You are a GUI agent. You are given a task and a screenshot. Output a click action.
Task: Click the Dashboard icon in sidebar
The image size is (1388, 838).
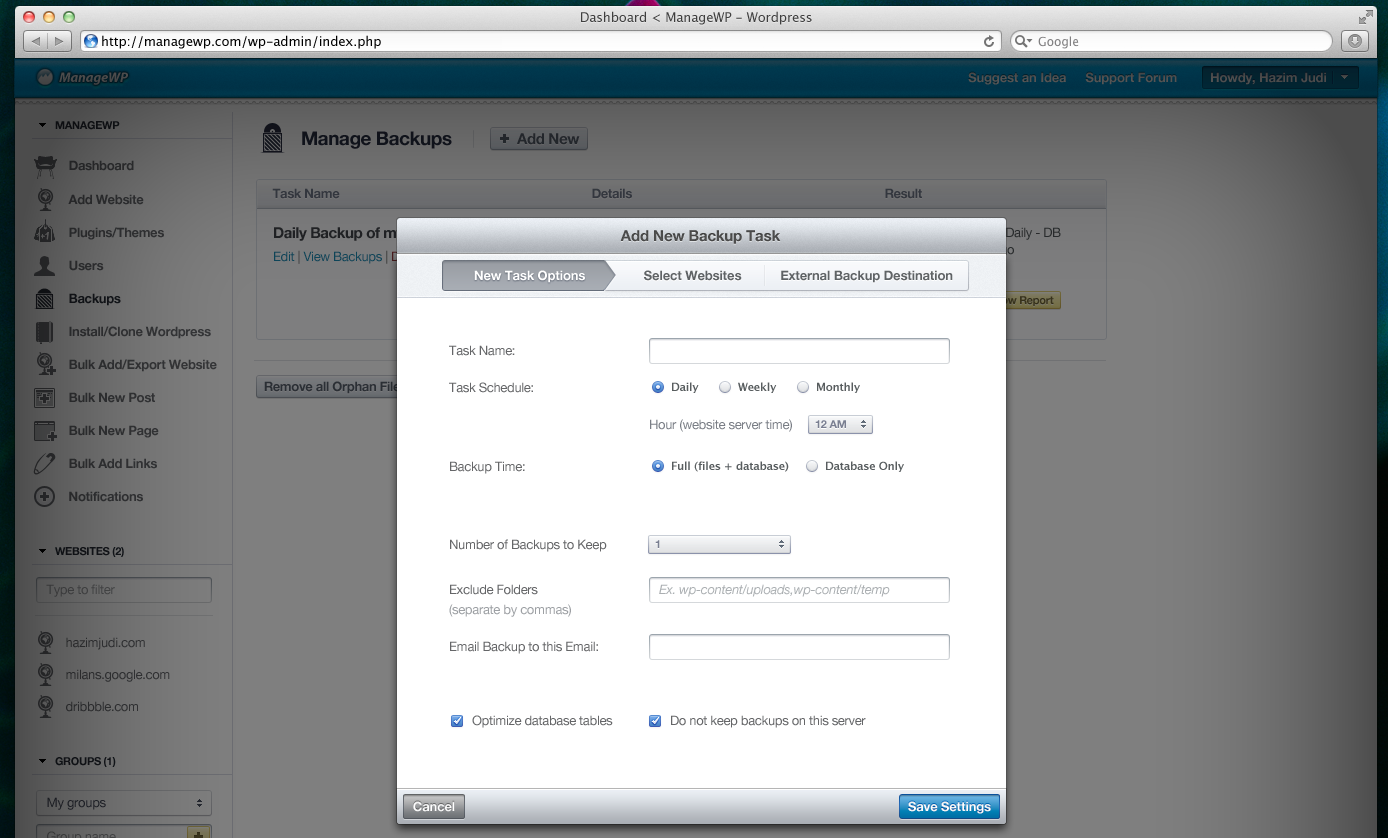(x=45, y=165)
